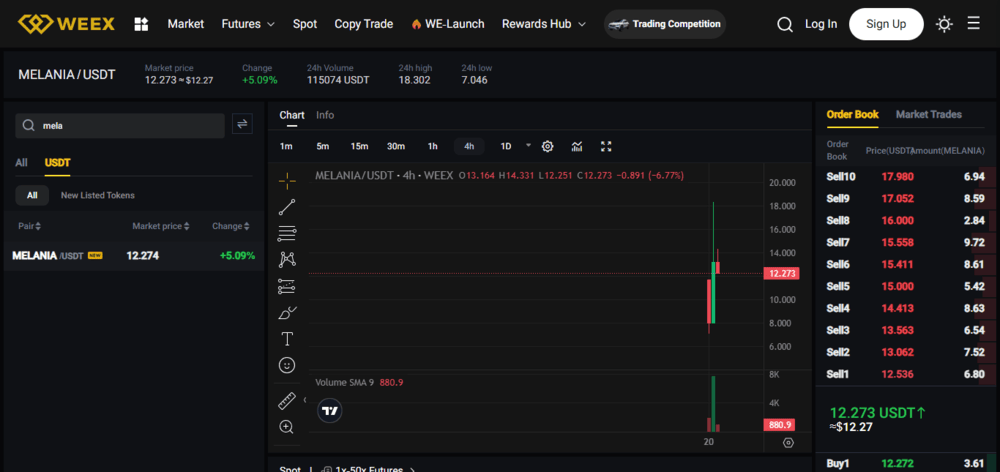Set chart interval to 5m
The width and height of the screenshot is (1000, 472).
tap(323, 146)
